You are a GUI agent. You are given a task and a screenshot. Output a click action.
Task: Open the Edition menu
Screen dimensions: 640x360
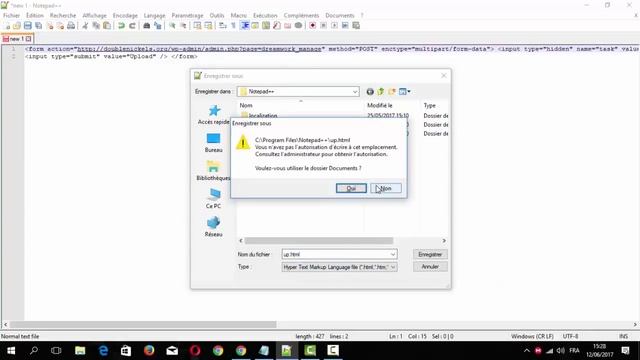tap(35, 16)
